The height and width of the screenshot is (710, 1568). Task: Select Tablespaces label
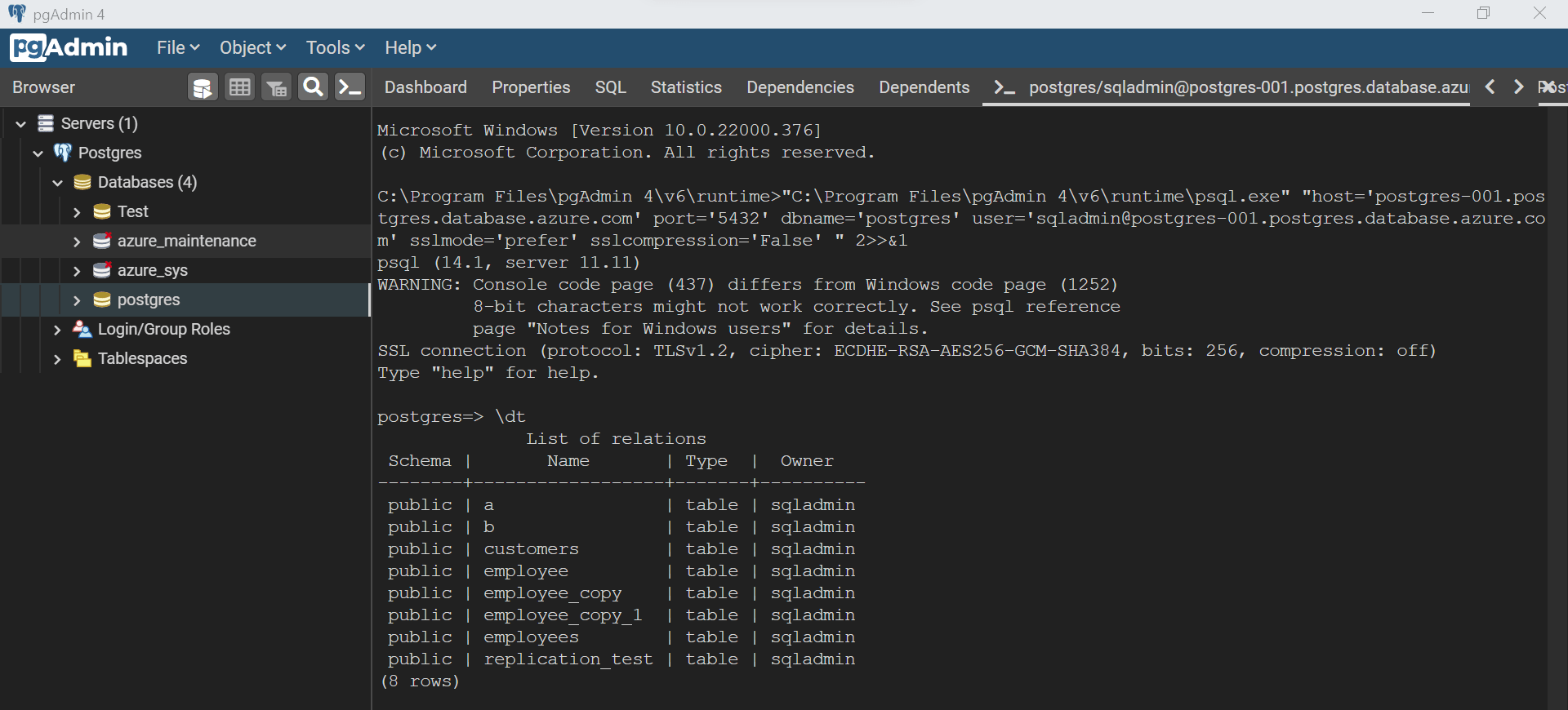click(x=142, y=358)
